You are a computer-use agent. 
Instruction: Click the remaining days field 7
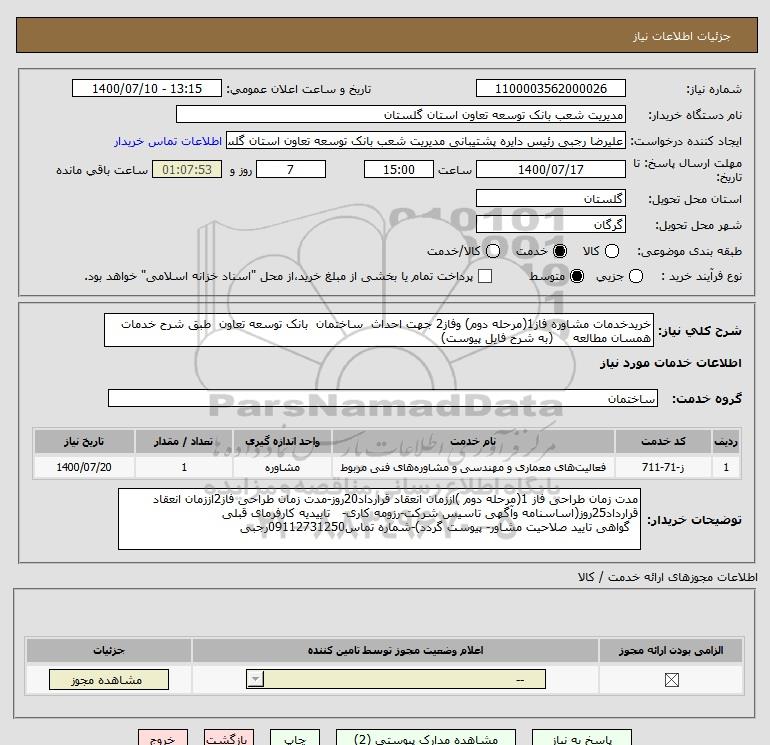[291, 169]
